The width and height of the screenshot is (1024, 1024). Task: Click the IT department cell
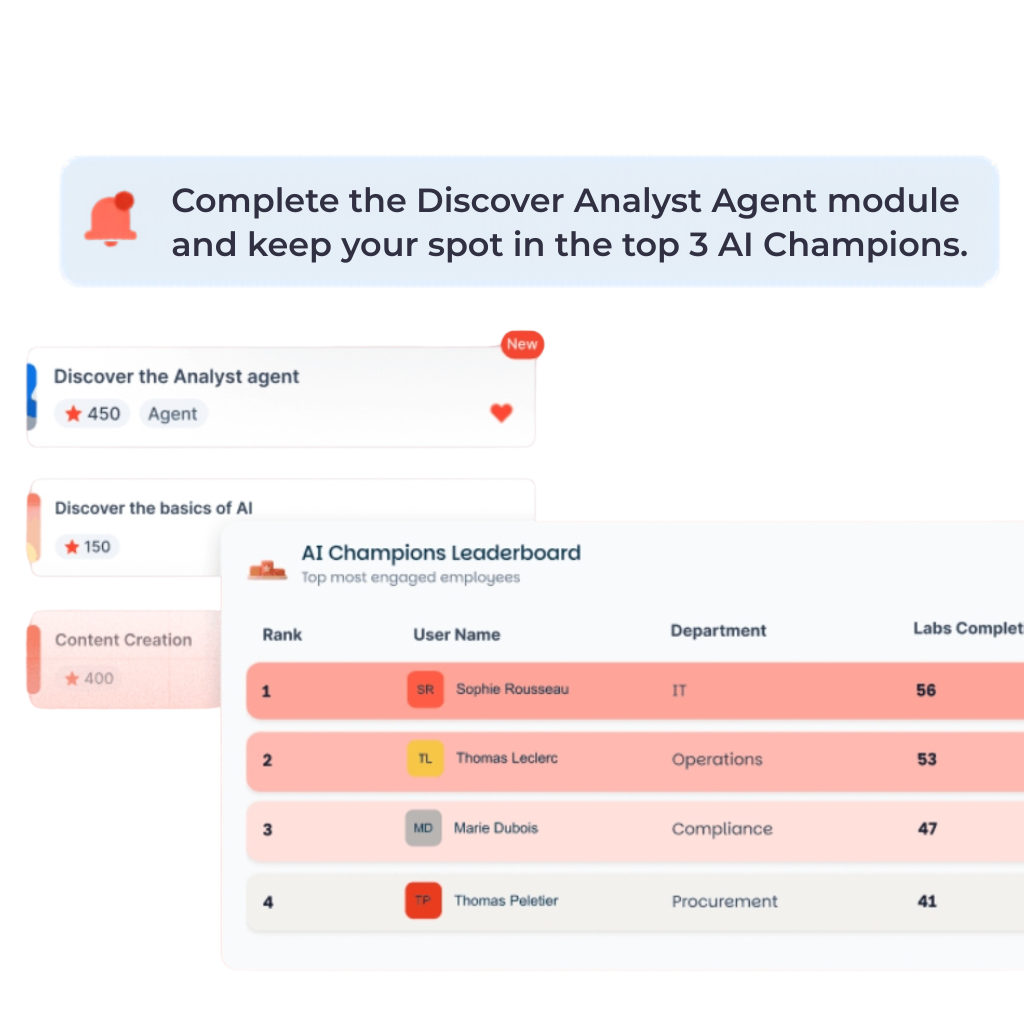point(679,690)
